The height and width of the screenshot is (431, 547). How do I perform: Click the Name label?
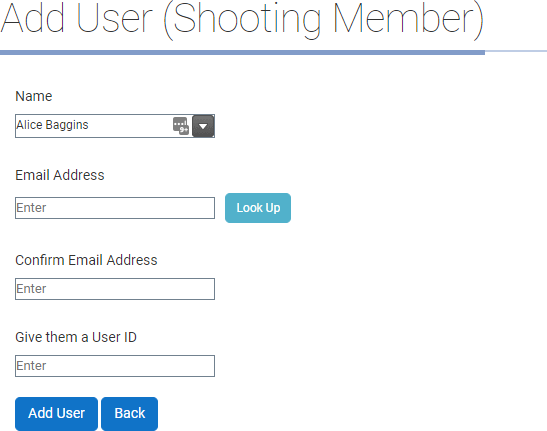click(34, 96)
